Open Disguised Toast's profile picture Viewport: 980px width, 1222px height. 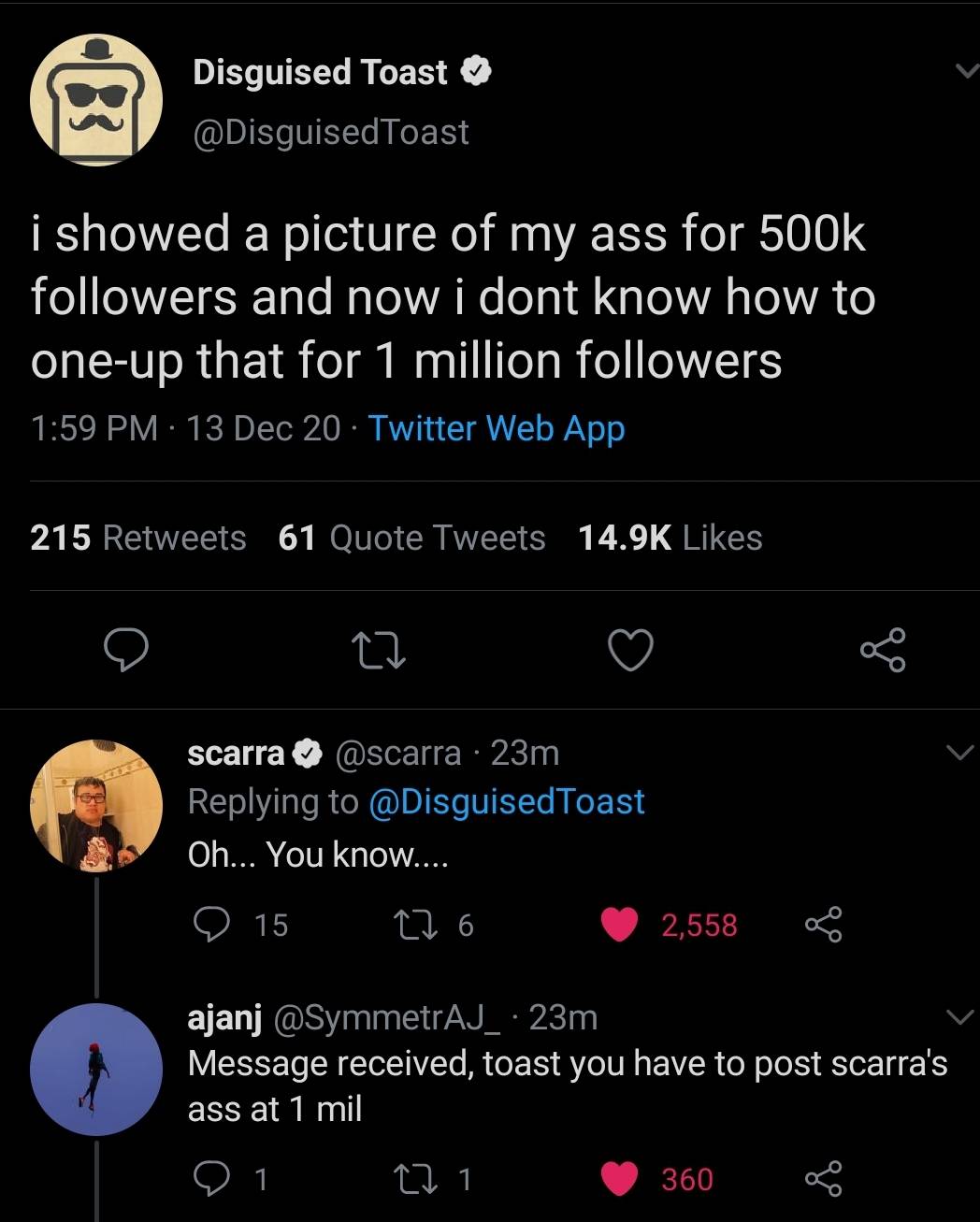(96, 100)
